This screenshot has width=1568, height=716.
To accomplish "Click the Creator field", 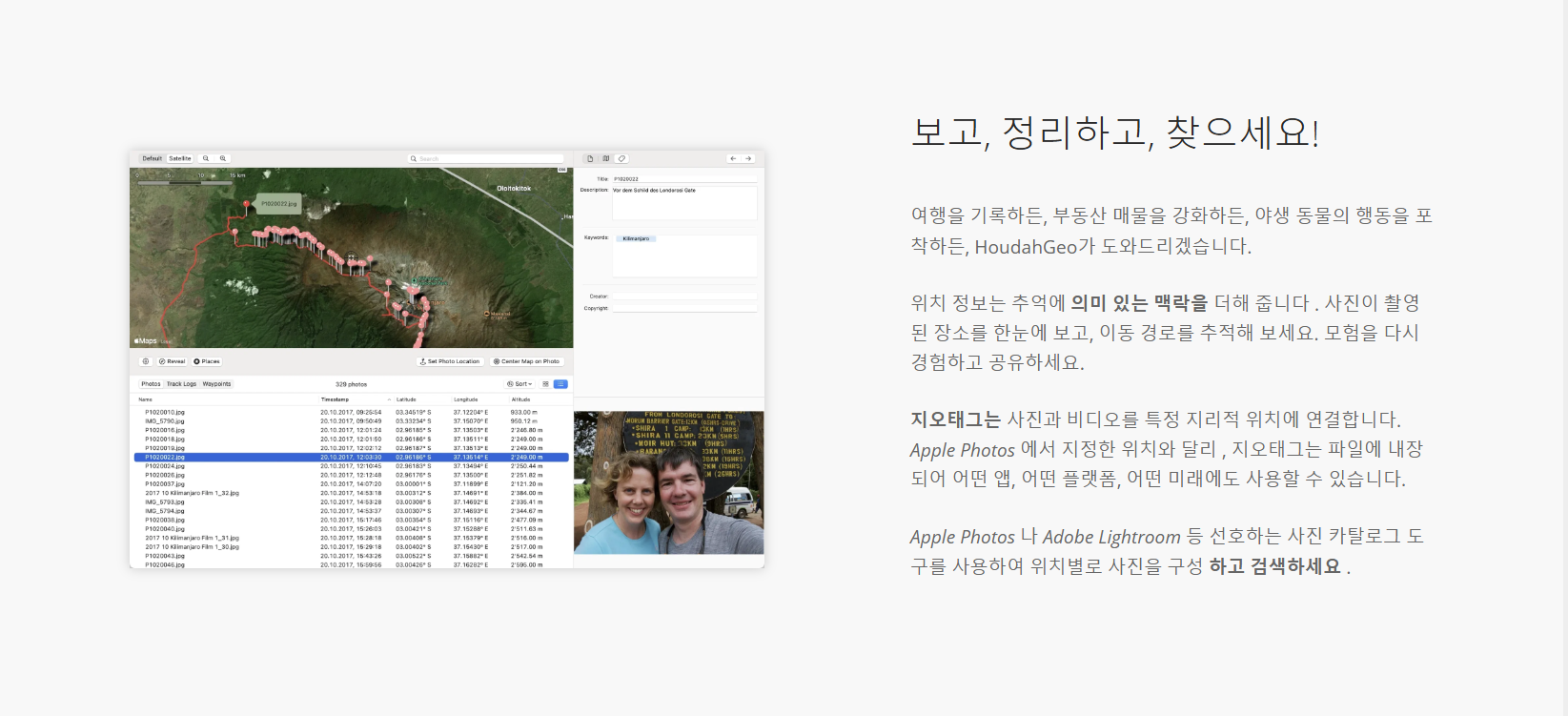I will point(684,297).
